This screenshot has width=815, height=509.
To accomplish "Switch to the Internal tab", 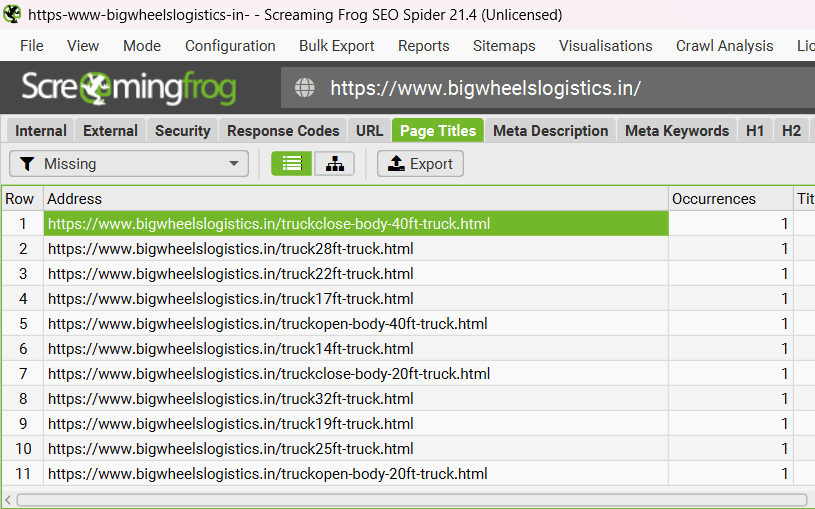I will pos(41,130).
